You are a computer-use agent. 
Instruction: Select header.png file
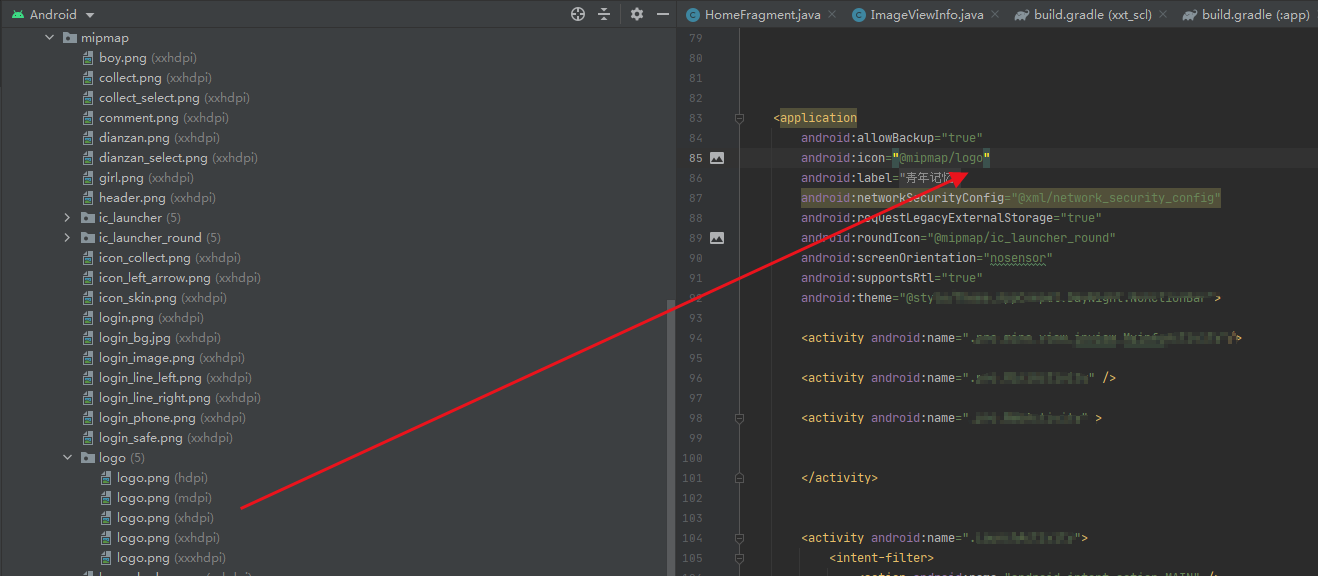(x=157, y=198)
